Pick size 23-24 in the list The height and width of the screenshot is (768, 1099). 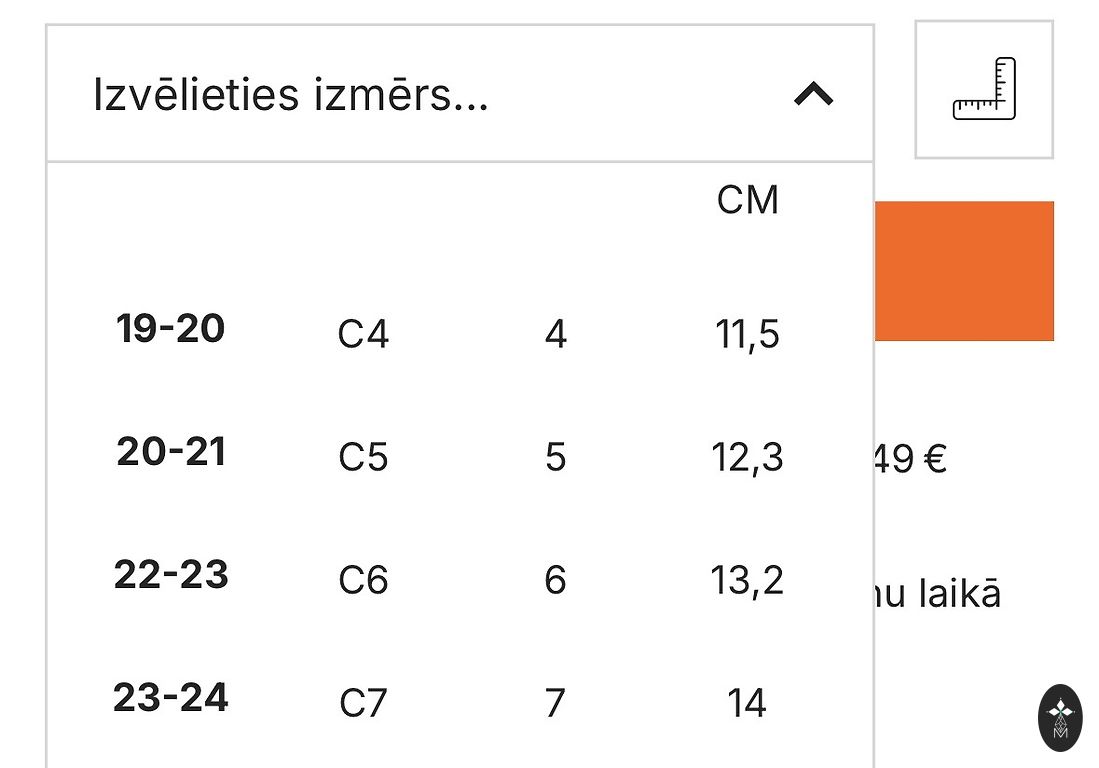tap(171, 697)
